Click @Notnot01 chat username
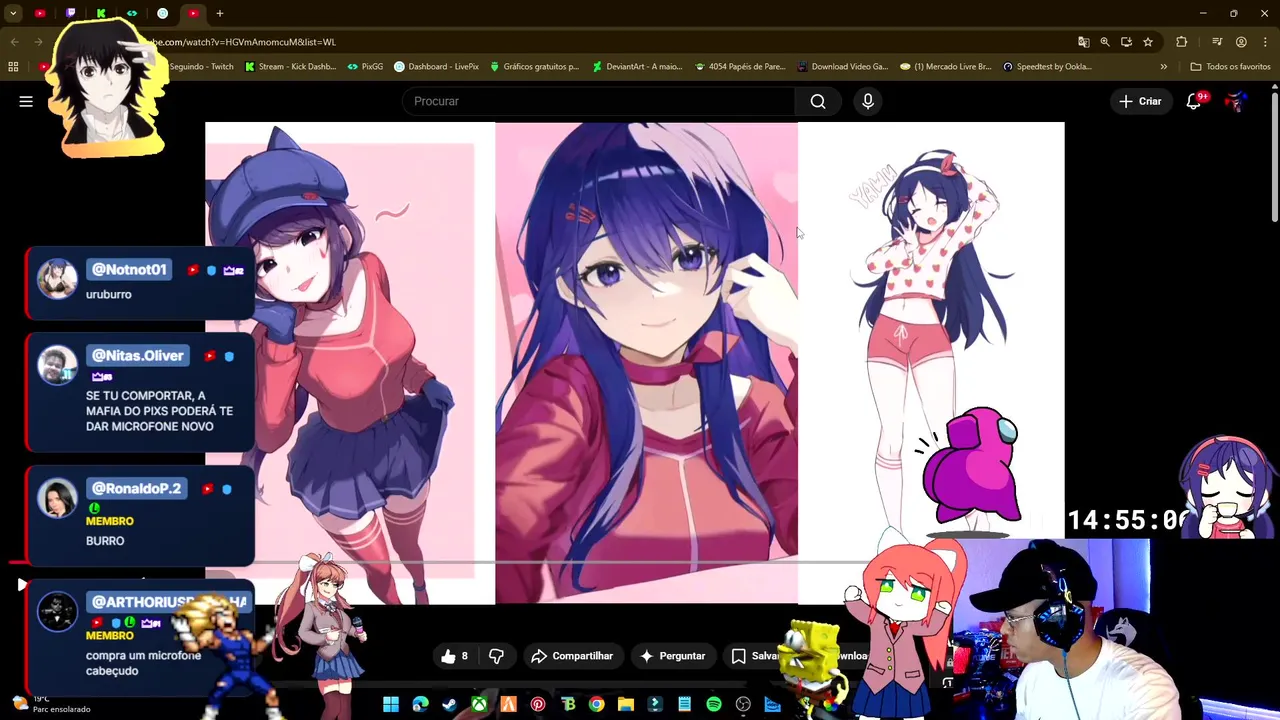The image size is (1280, 720). pyautogui.click(x=129, y=270)
